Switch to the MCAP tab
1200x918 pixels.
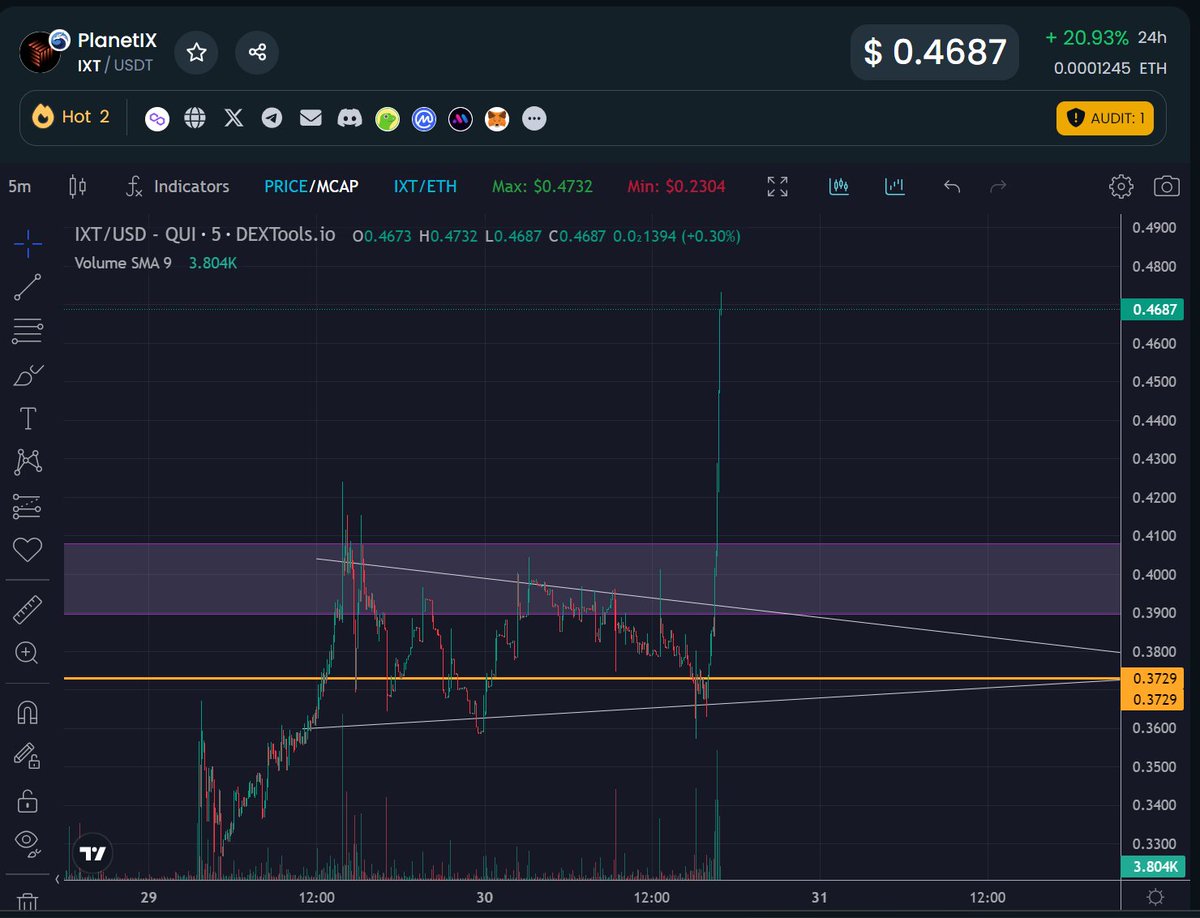[337, 186]
